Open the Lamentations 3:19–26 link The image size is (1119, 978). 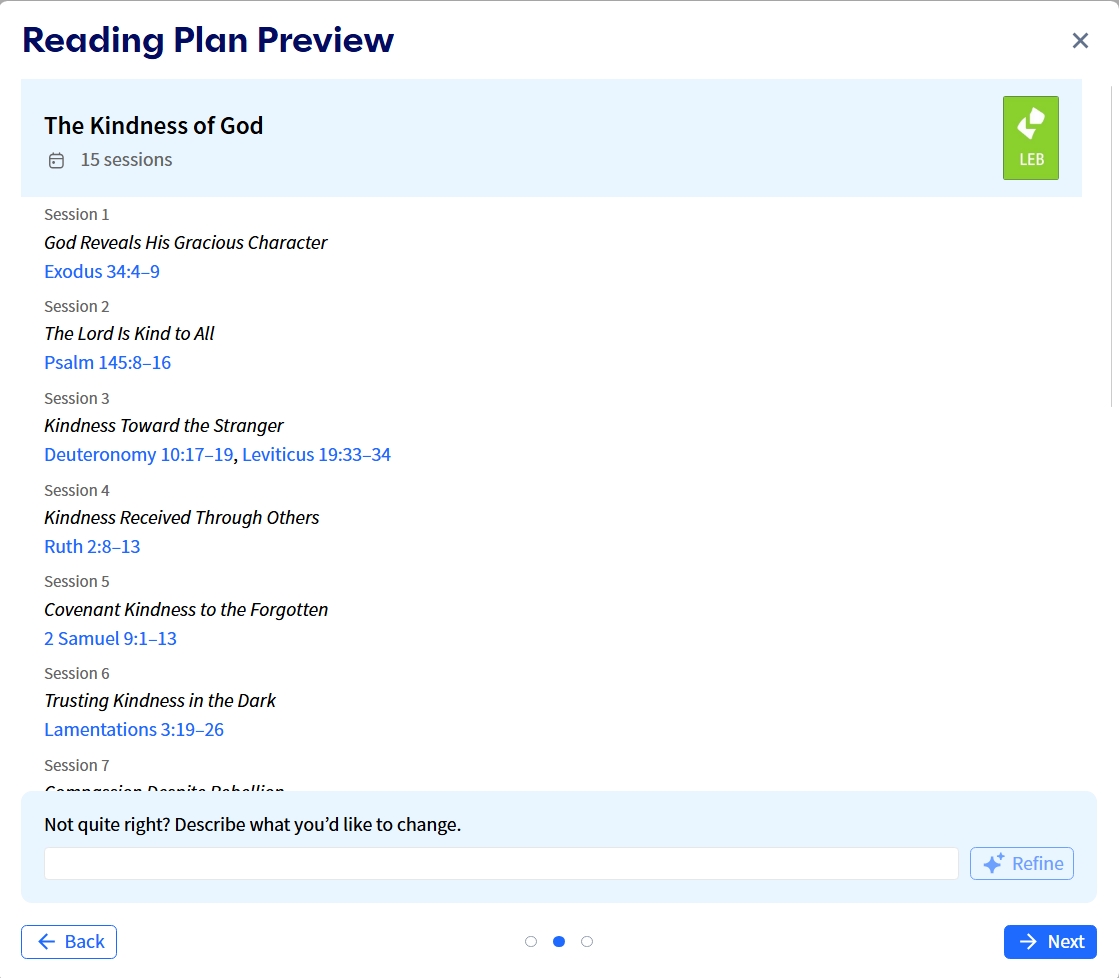[134, 730]
